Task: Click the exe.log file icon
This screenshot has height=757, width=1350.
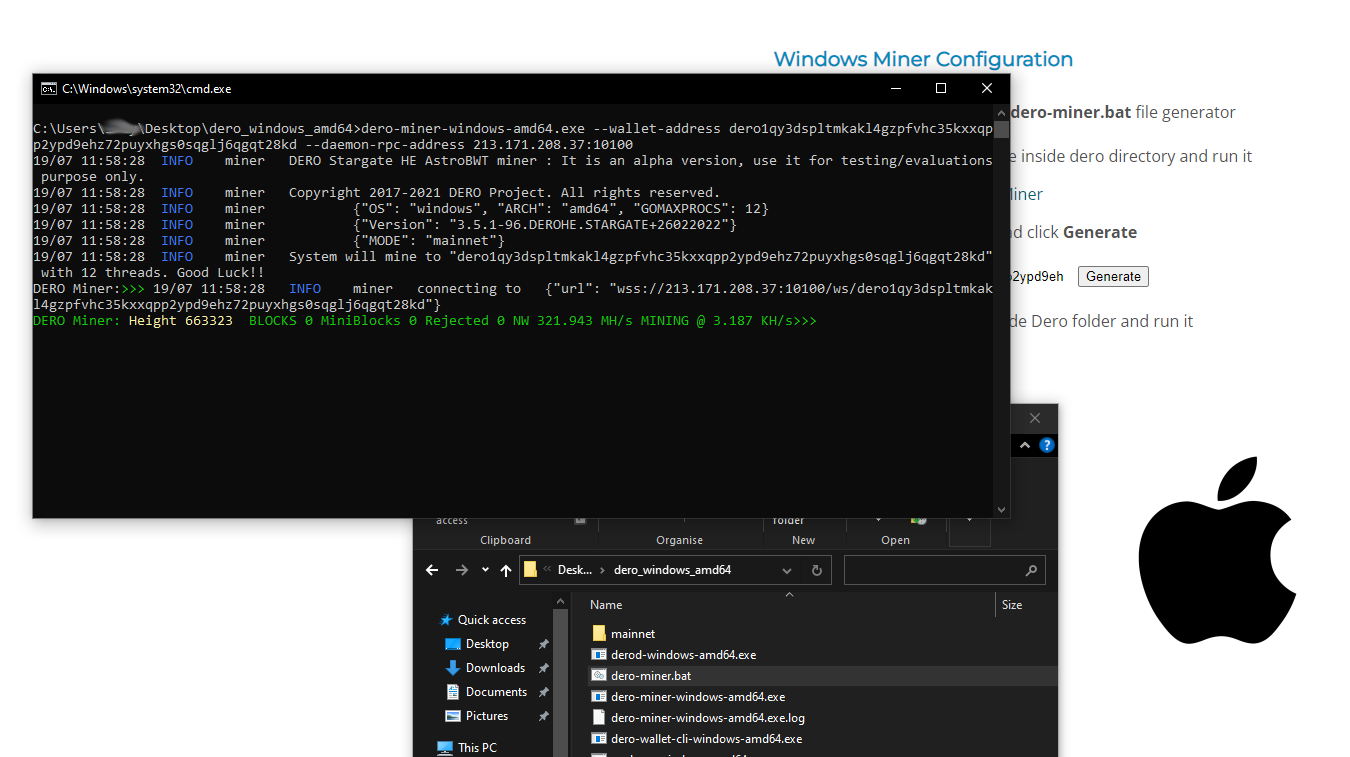Action: 599,718
